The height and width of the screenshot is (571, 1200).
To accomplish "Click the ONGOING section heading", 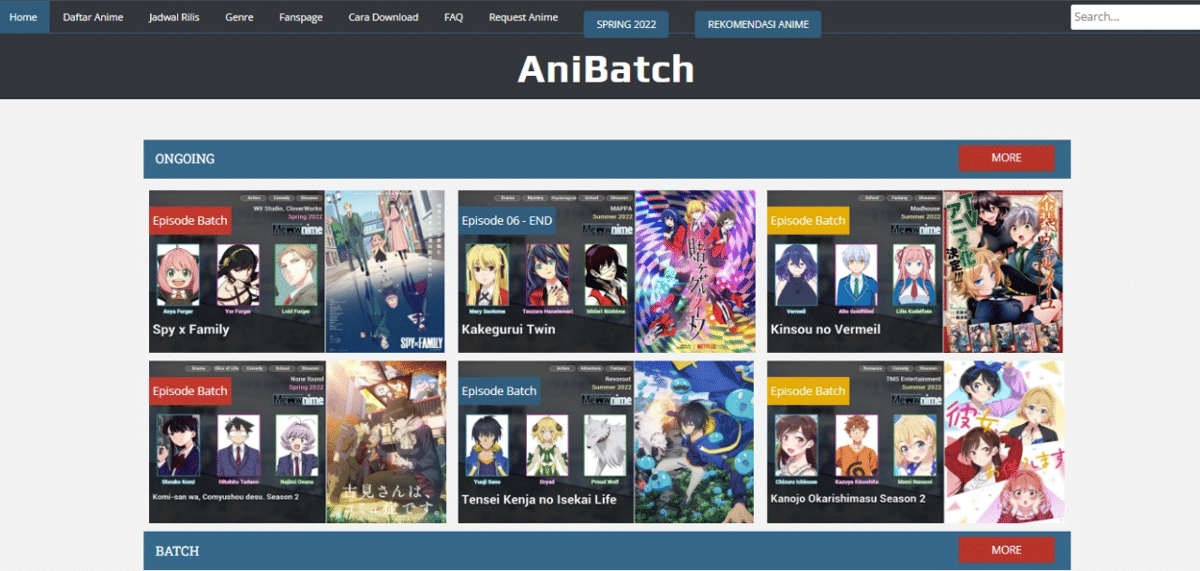I will click(185, 159).
